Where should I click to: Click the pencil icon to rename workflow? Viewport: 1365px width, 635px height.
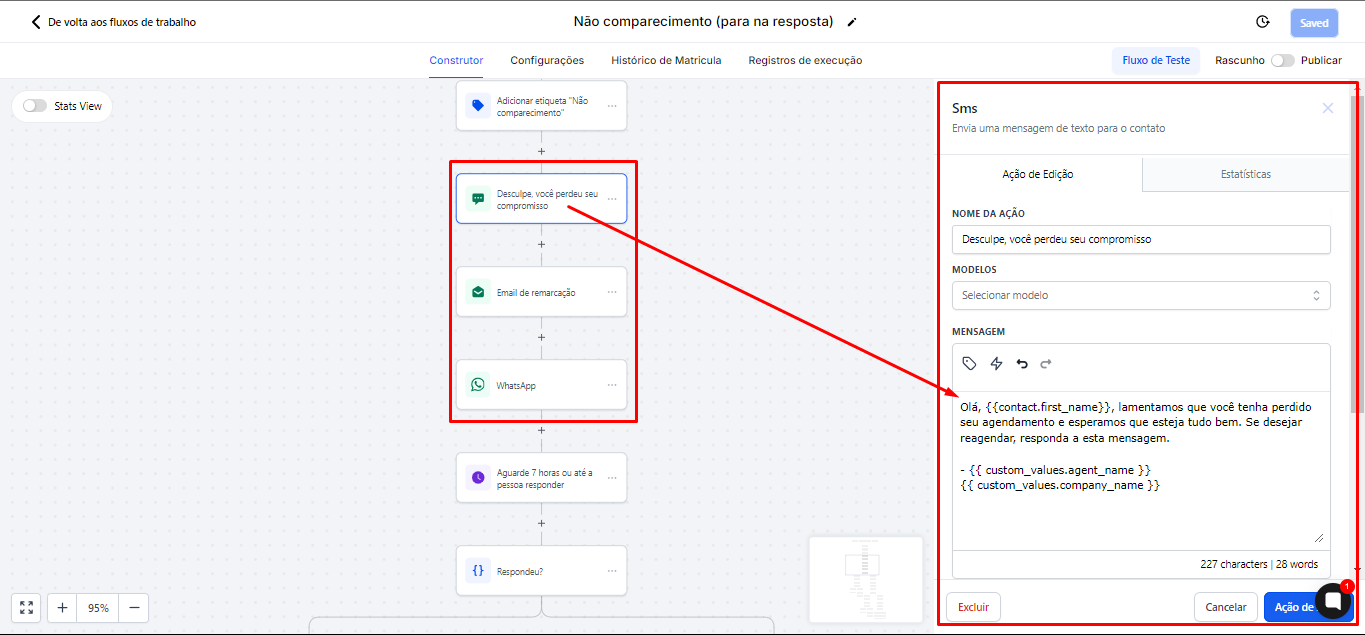852,22
